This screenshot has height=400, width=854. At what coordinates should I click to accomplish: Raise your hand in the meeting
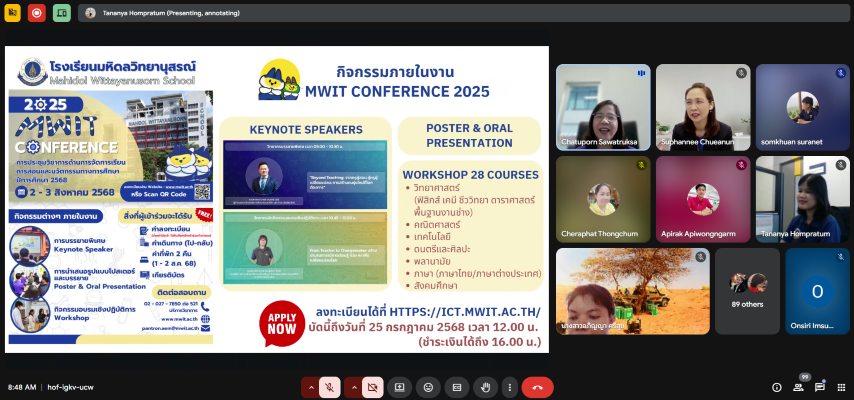click(x=485, y=387)
